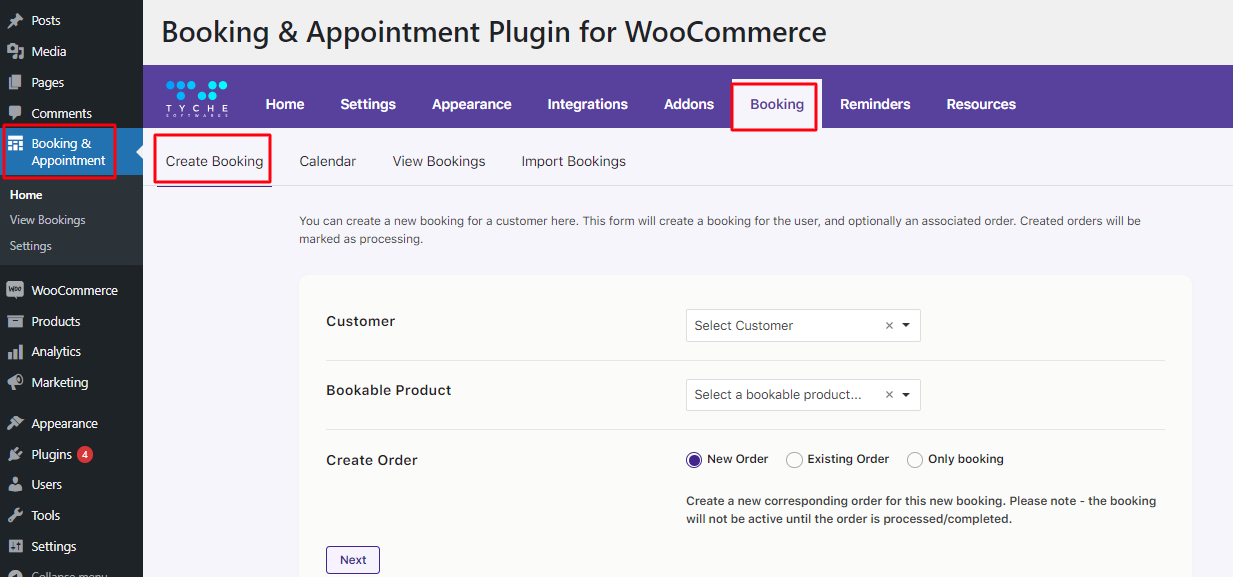The image size is (1233, 577).
Task: Open the Integrations tab
Action: click(588, 104)
